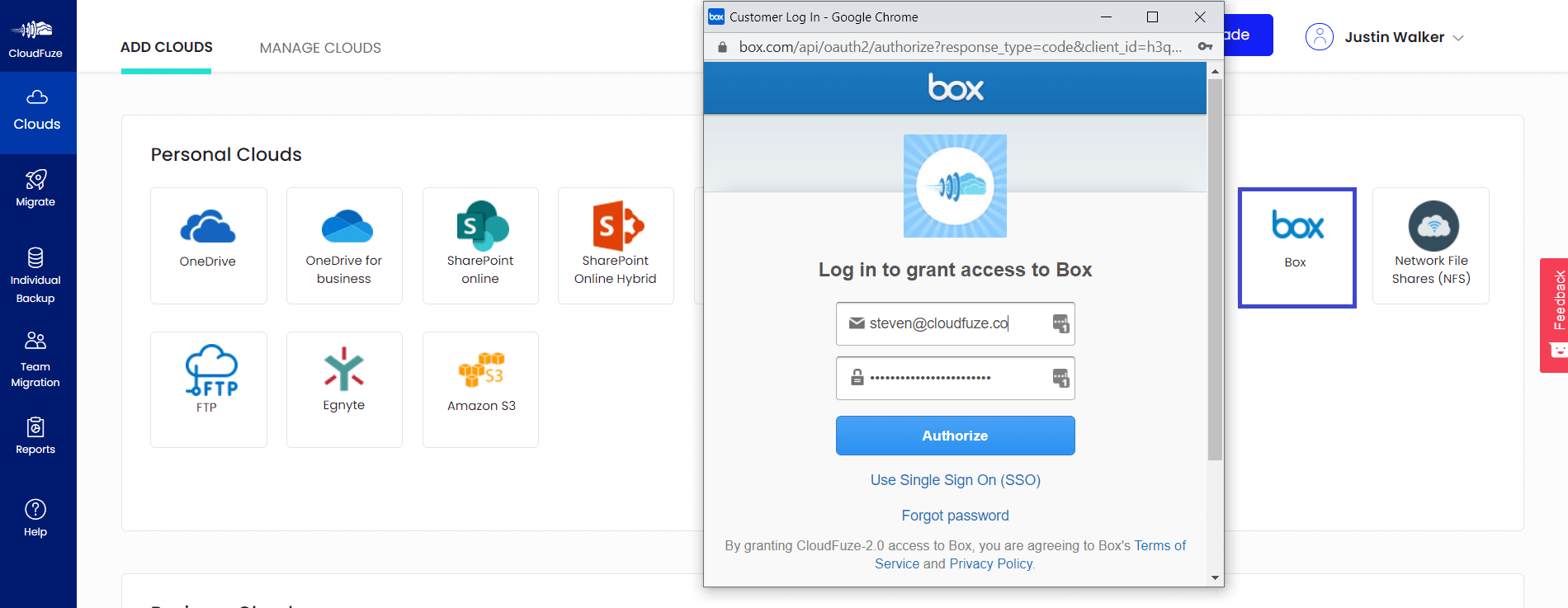Click password manager icon in password field
Screen dimensions: 1568x608
click(1060, 378)
